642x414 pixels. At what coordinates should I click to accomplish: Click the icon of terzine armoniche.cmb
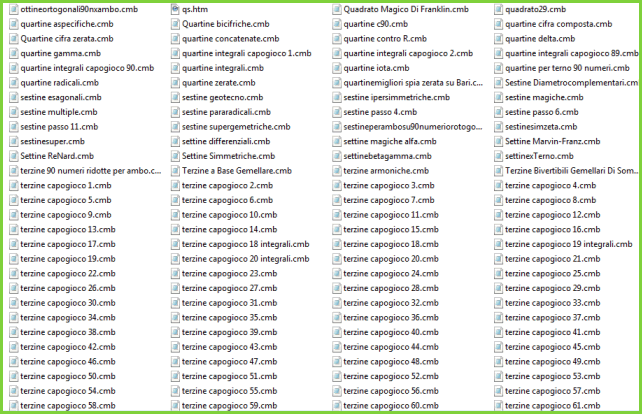pos(335,171)
